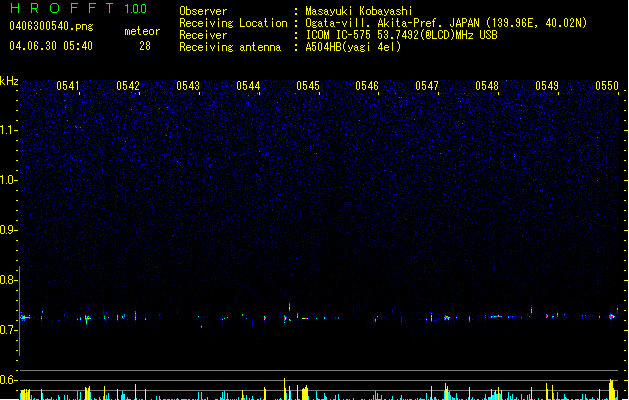Select the file name 0406300540.png
629x400 pixels.
pos(51,26)
